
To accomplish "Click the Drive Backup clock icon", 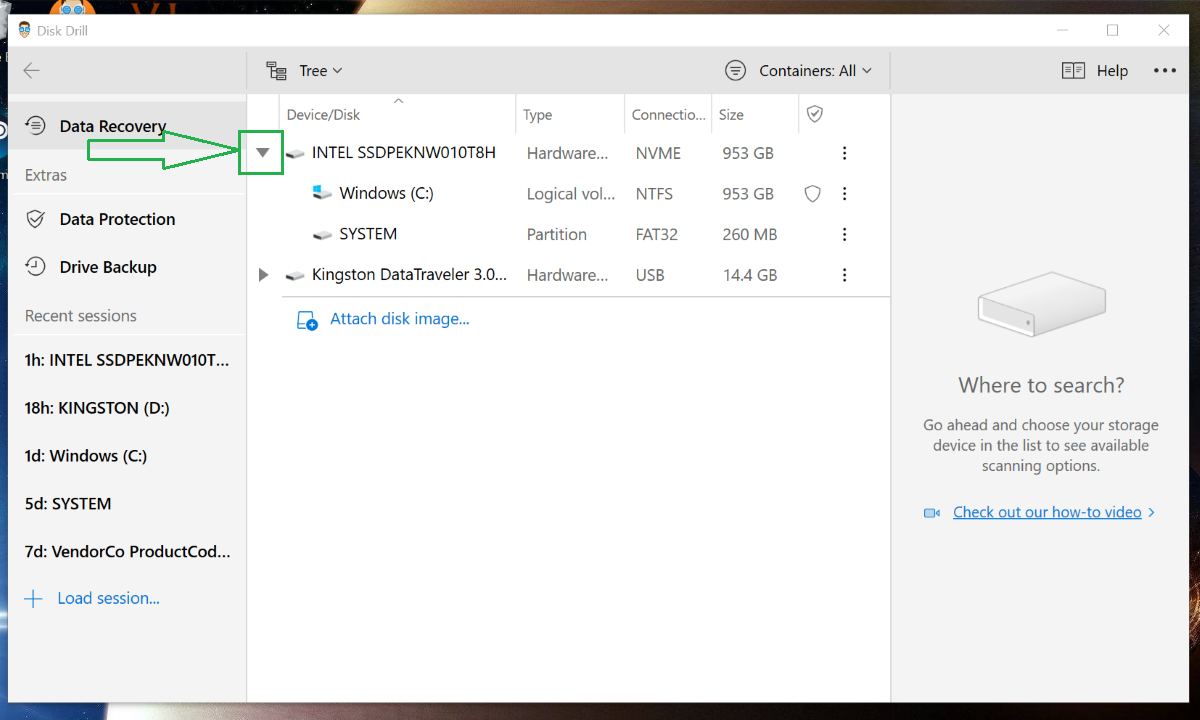I will pyautogui.click(x=35, y=267).
